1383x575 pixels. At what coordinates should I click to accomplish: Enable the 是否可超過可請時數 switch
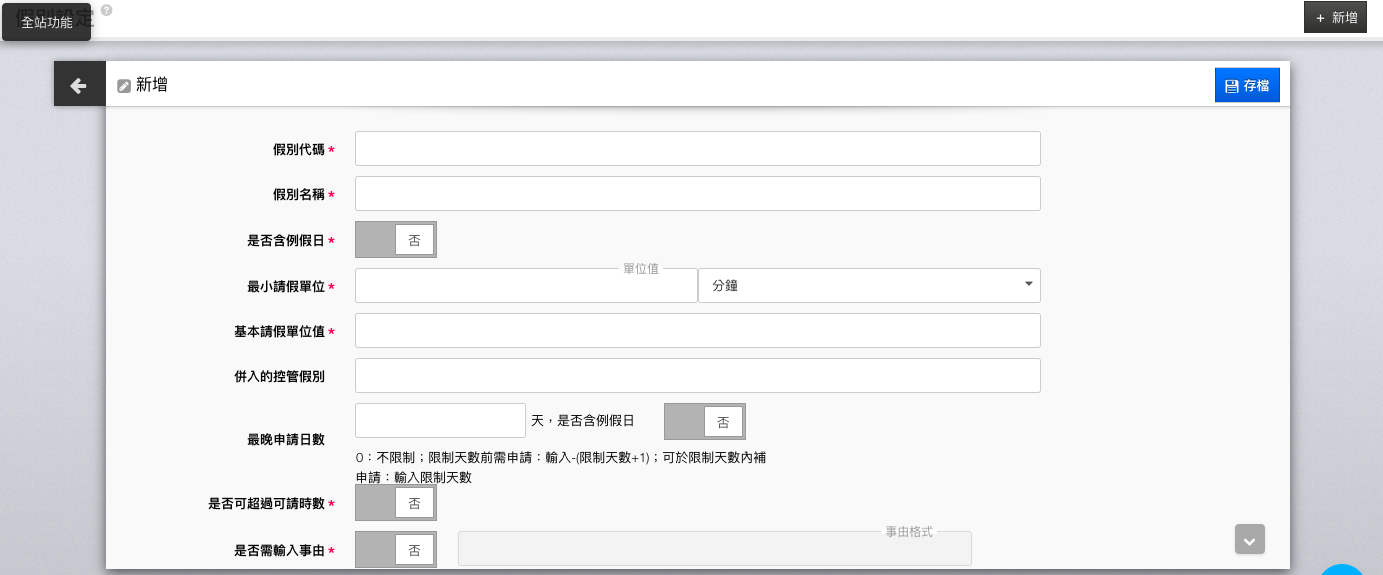tap(396, 504)
